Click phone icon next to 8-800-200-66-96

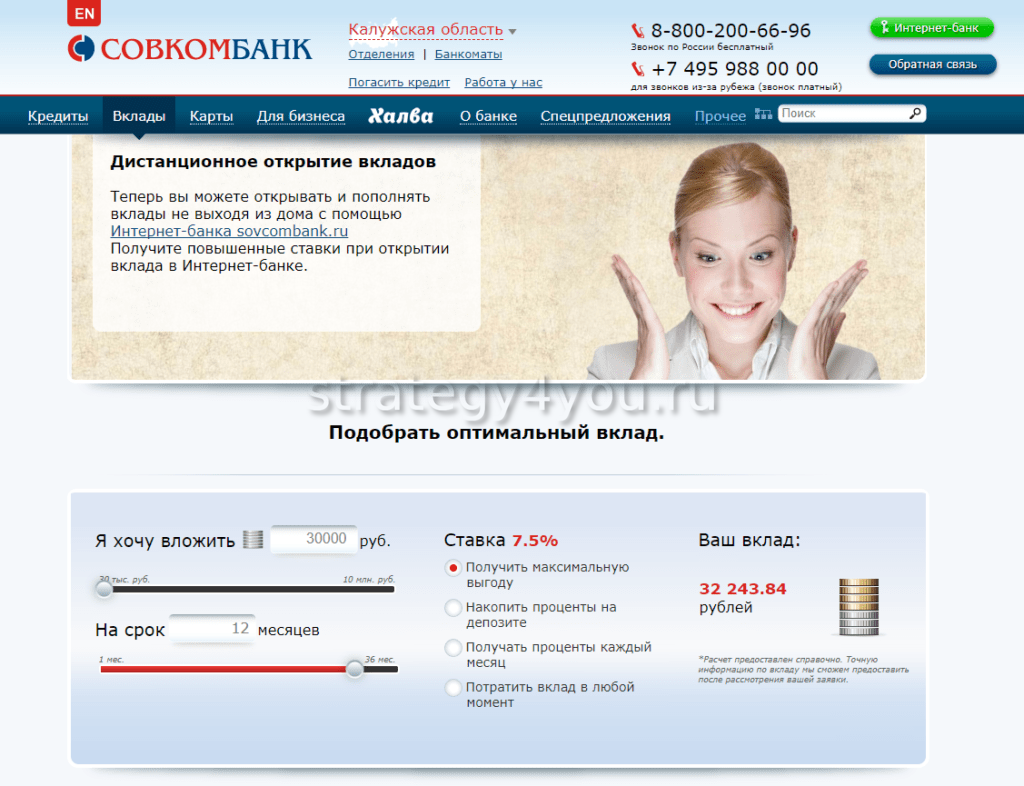pos(638,31)
